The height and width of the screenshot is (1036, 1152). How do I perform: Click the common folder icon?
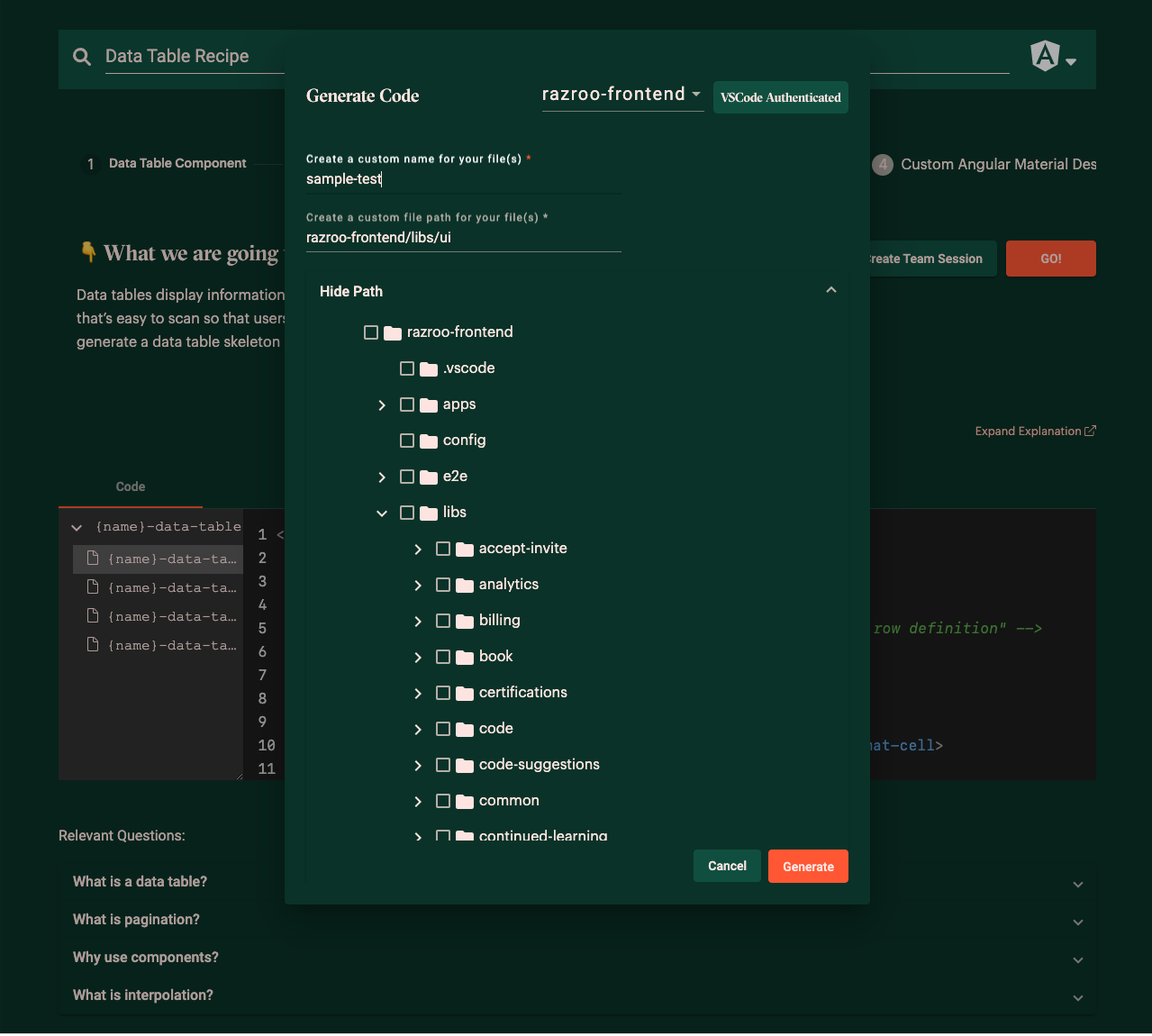(x=465, y=802)
